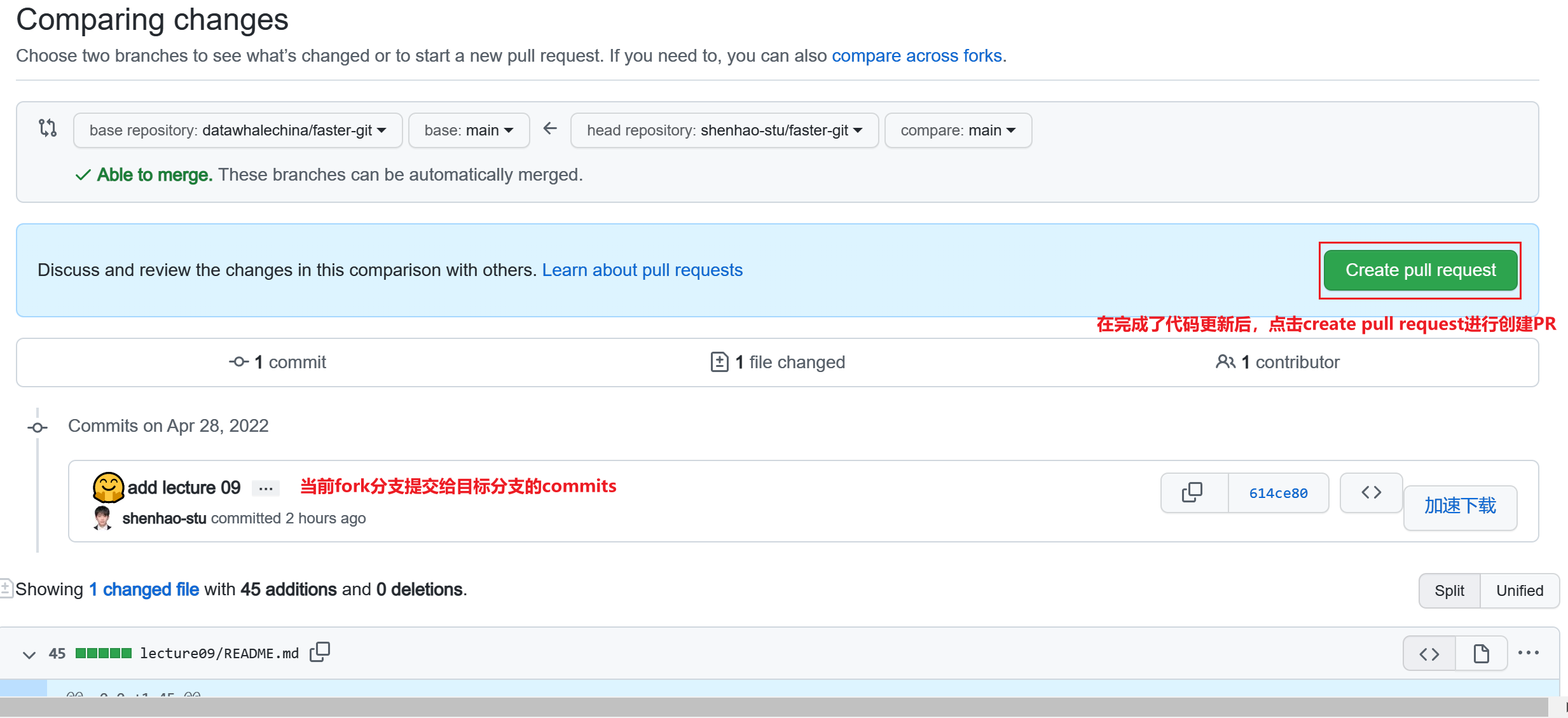
Task: Select the git compare icon near branch selectors
Action: pyautogui.click(x=48, y=129)
